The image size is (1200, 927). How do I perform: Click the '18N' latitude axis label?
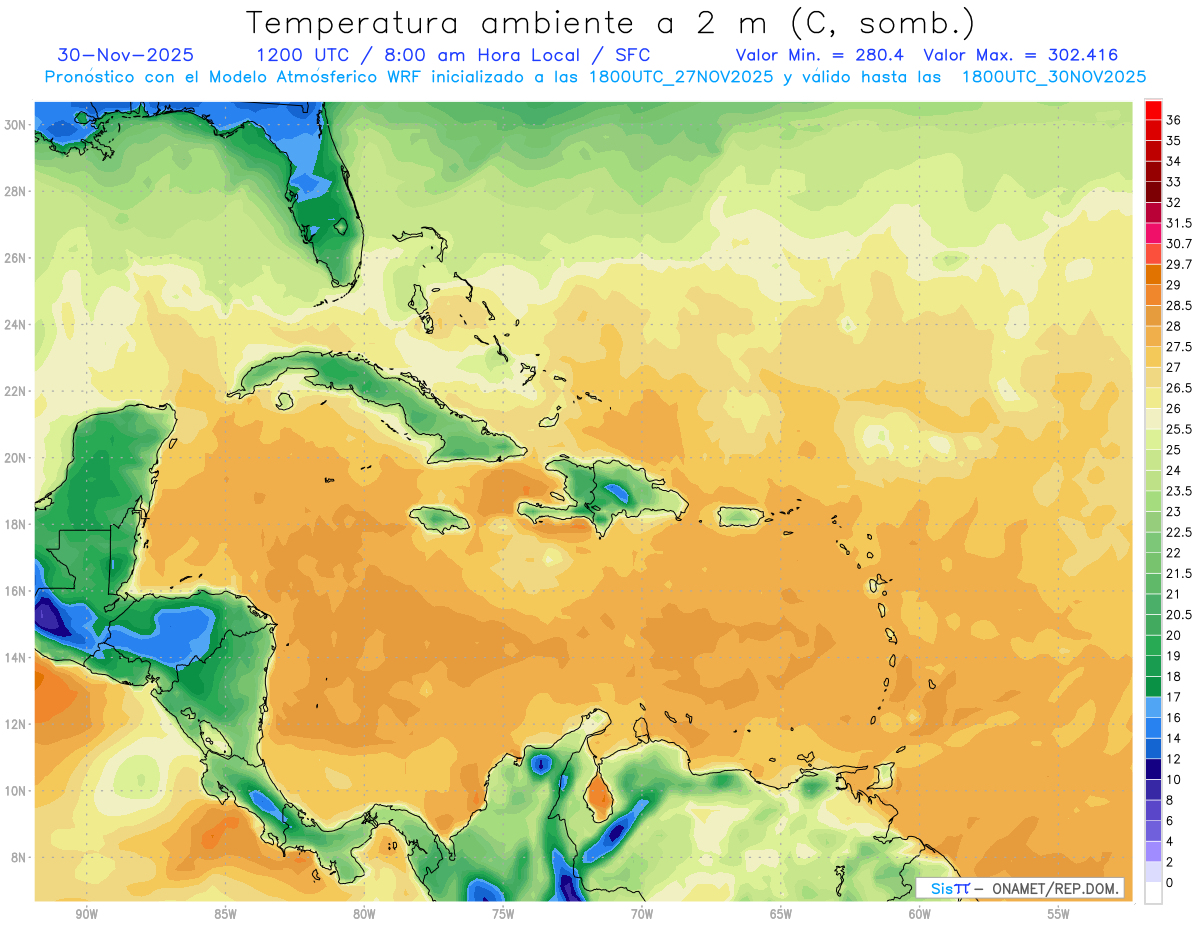[16, 524]
